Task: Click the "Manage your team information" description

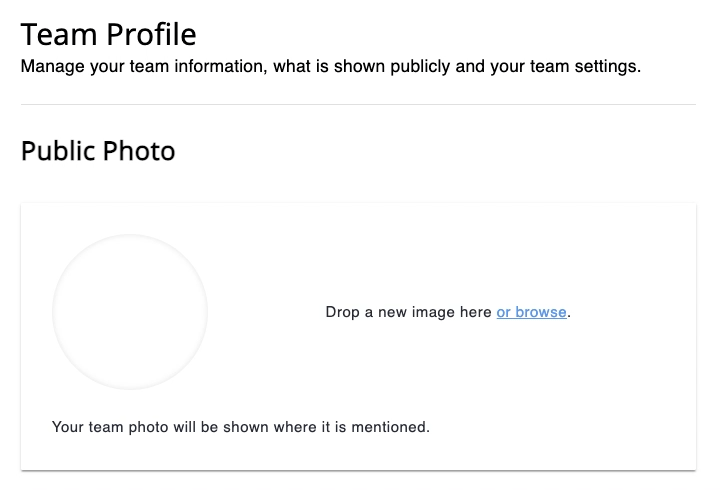Action: (330, 68)
